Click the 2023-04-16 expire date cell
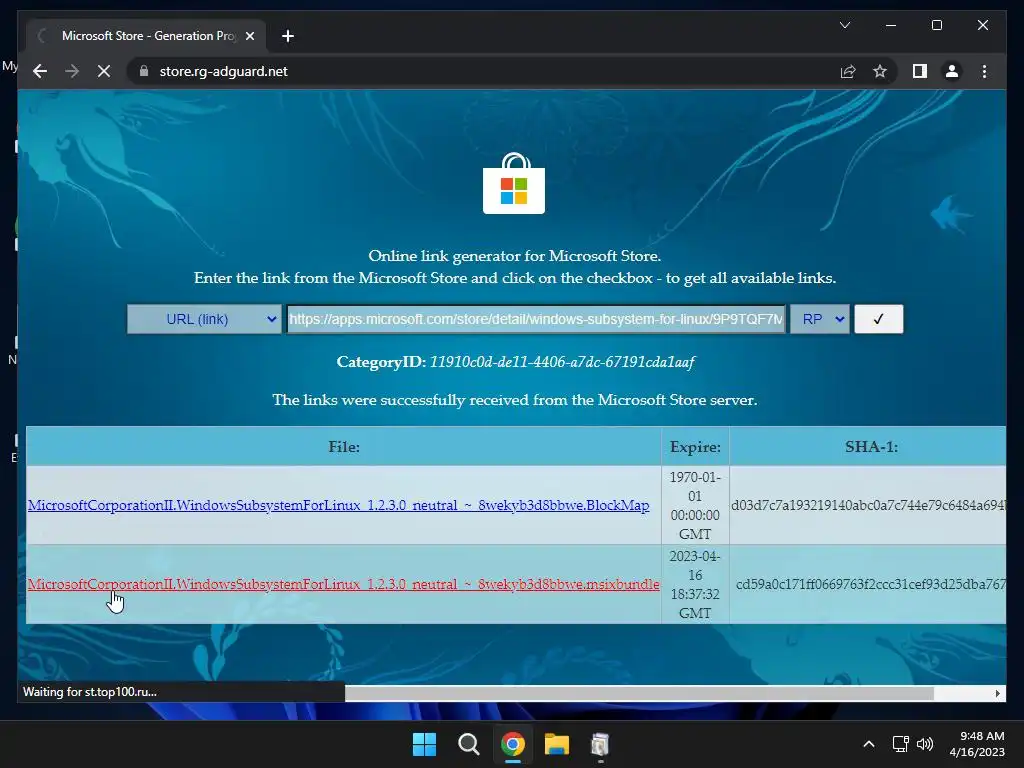This screenshot has height=768, width=1024. point(695,584)
